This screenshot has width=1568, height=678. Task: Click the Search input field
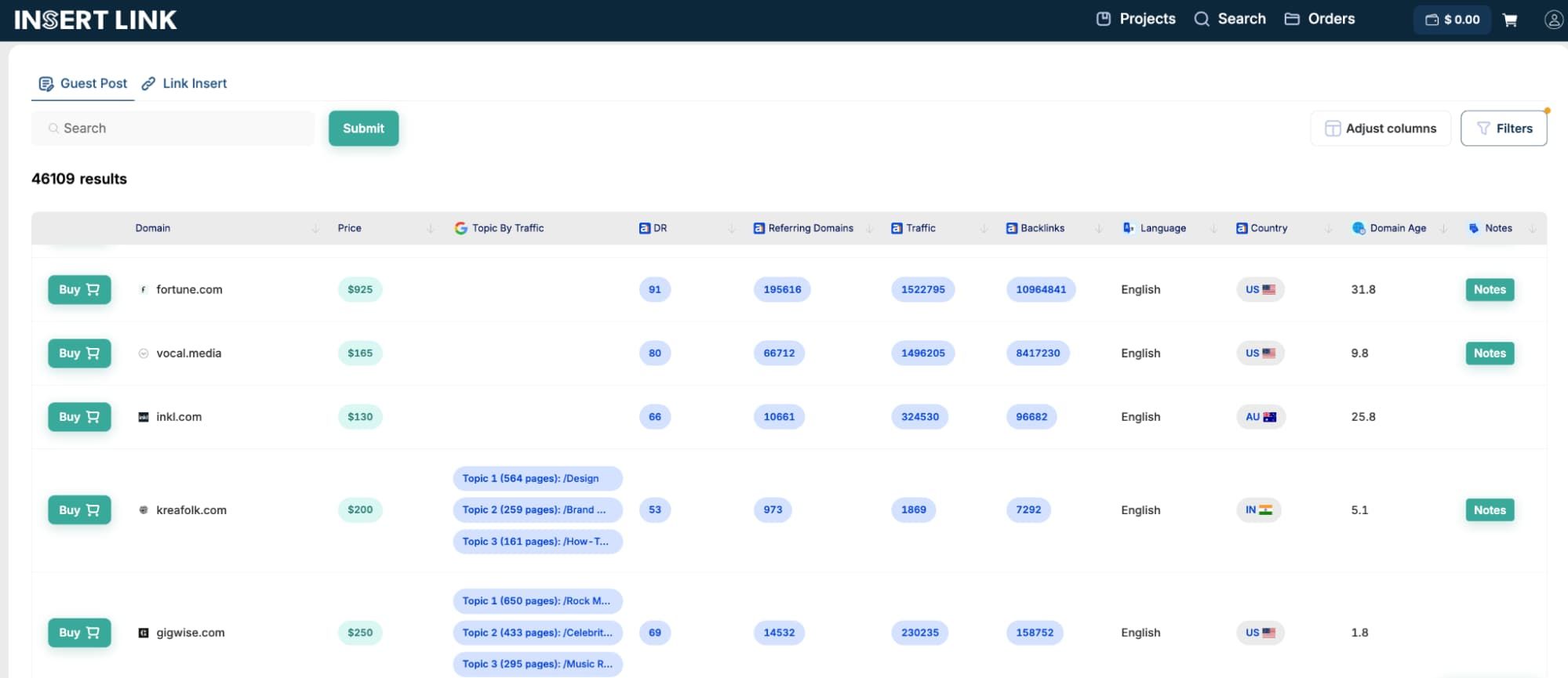173,129
